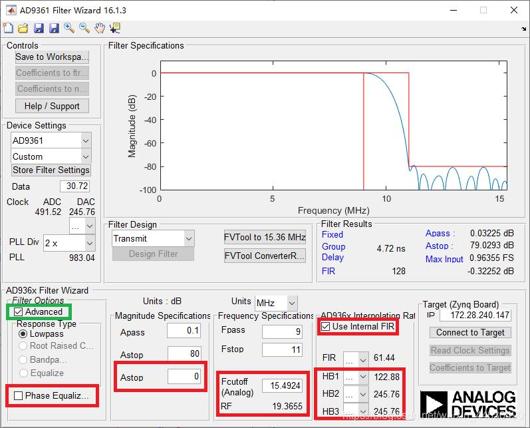The height and width of the screenshot is (428, 530).
Task: Click the Coefficients to n... button
Action: 52,89
